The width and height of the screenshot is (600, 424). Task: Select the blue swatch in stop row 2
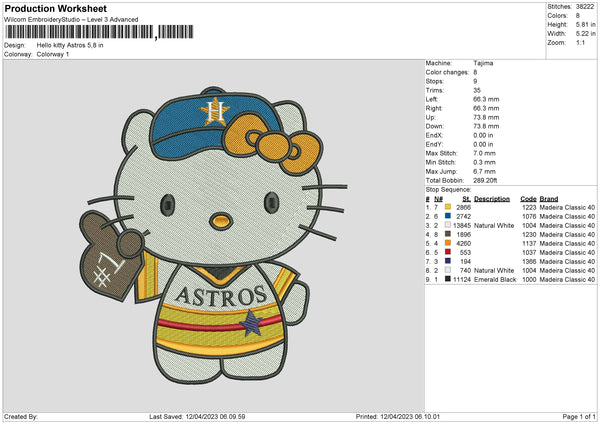(448, 216)
